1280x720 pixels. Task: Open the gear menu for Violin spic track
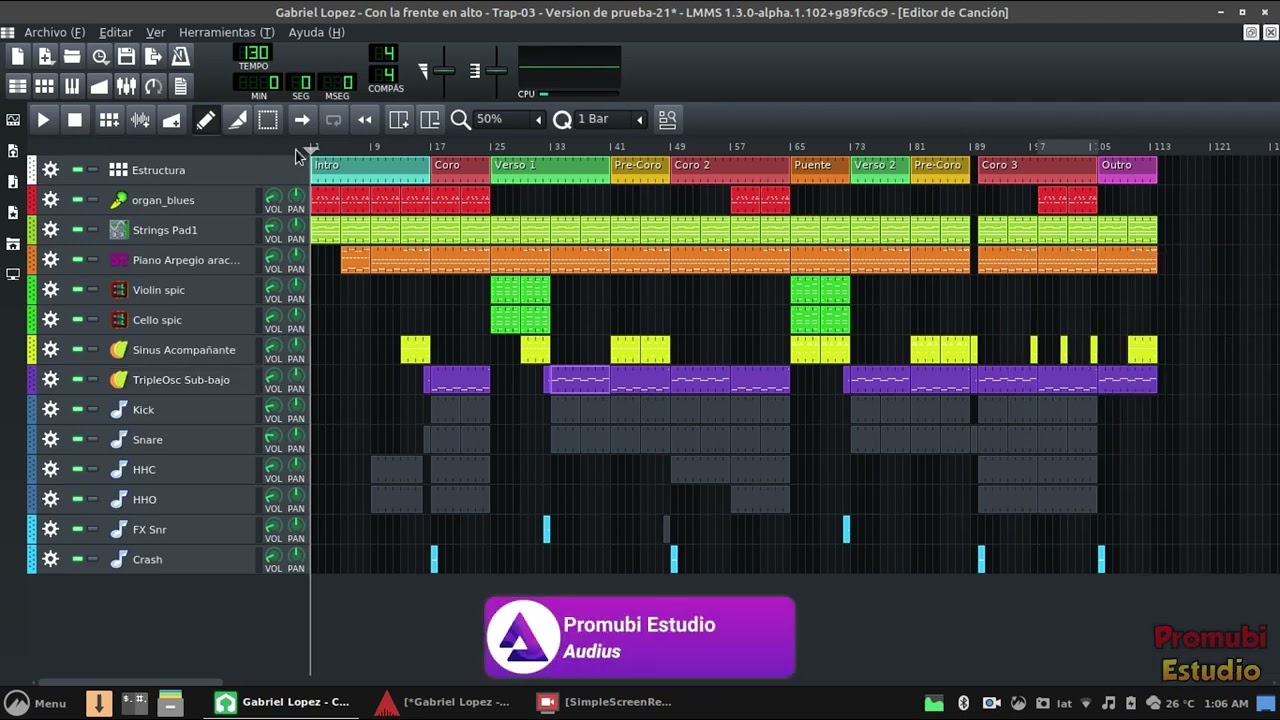(50, 290)
